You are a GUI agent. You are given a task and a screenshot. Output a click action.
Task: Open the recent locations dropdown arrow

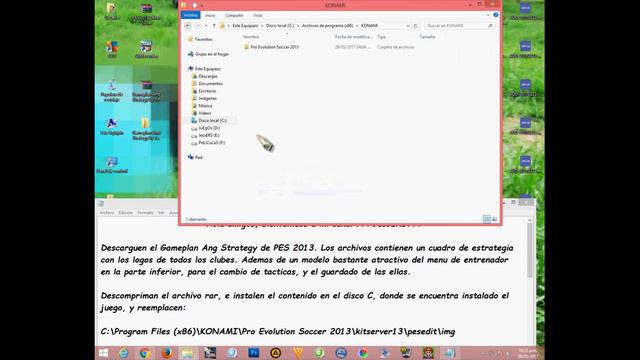pos(206,26)
